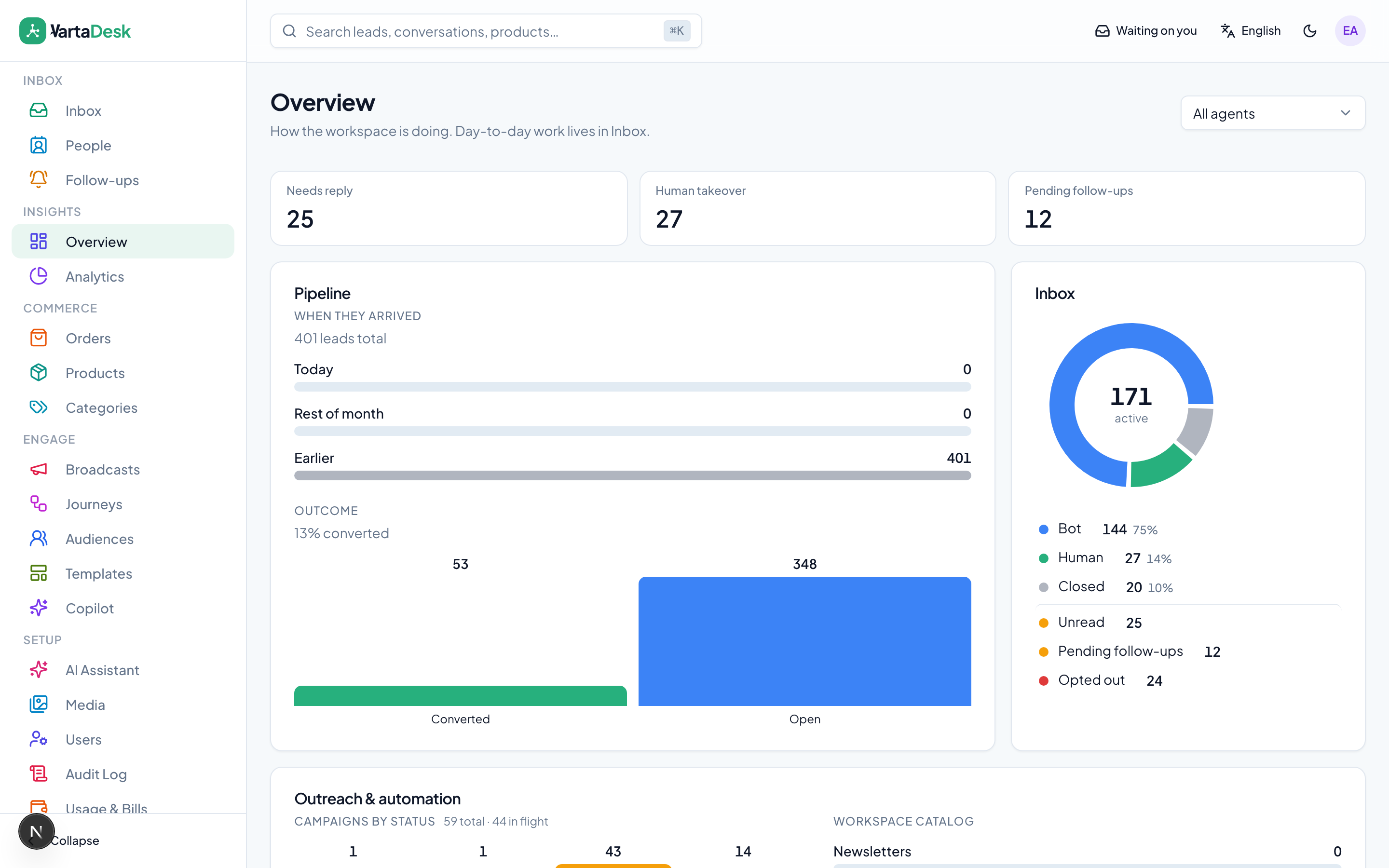Open the Broadcasts megaphone icon
1389x868 pixels.
(39, 469)
